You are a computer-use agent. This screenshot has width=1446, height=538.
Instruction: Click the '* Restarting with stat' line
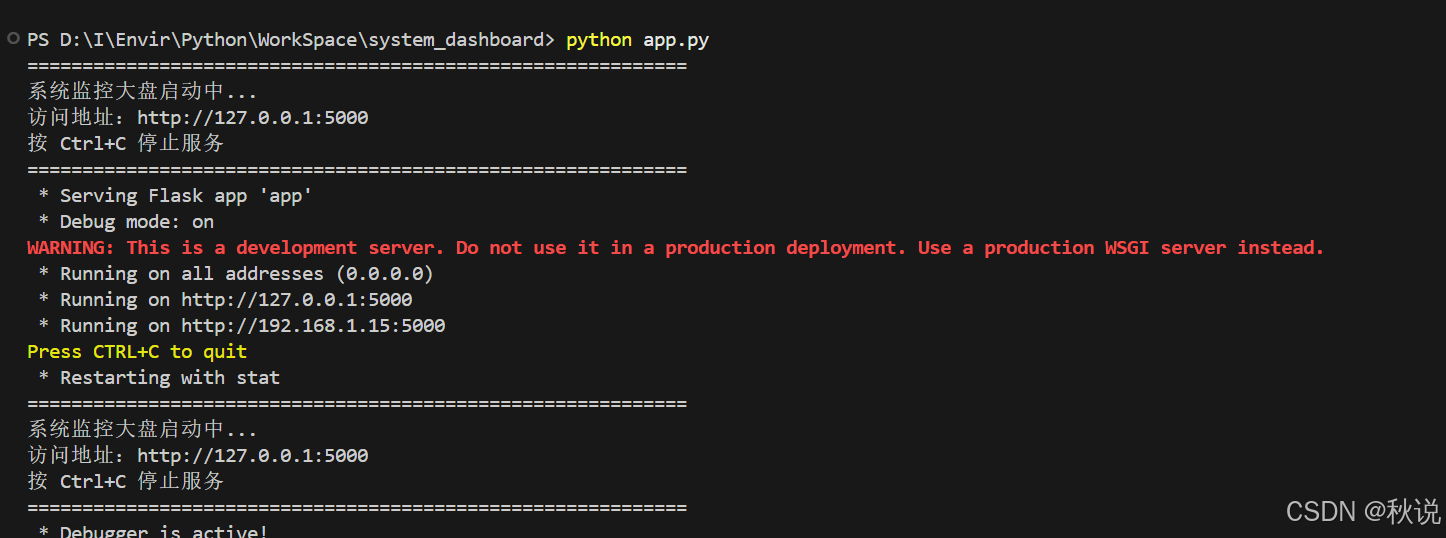159,378
